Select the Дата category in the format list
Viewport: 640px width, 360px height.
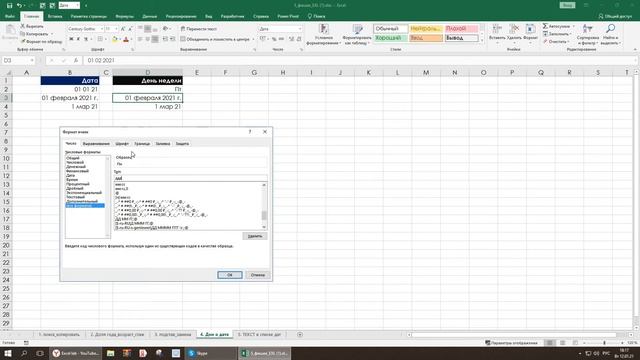(71, 175)
